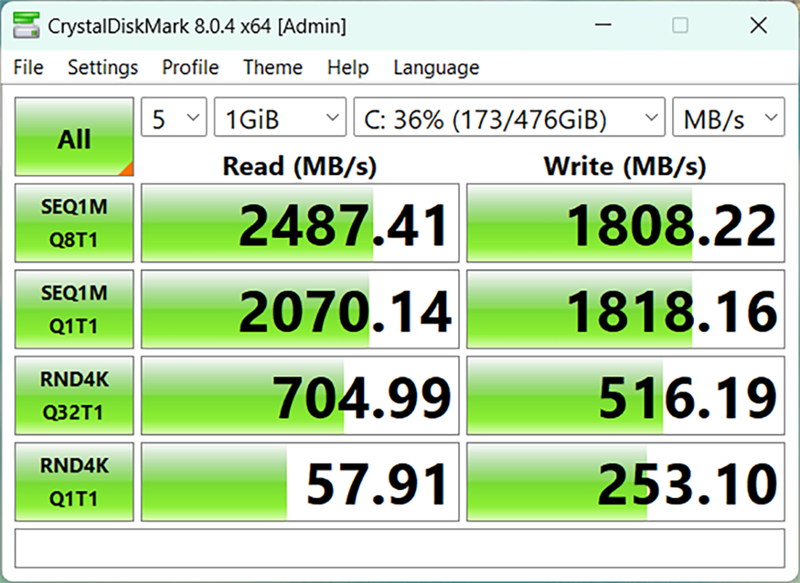Open the test count dropdown showing 5

(174, 117)
